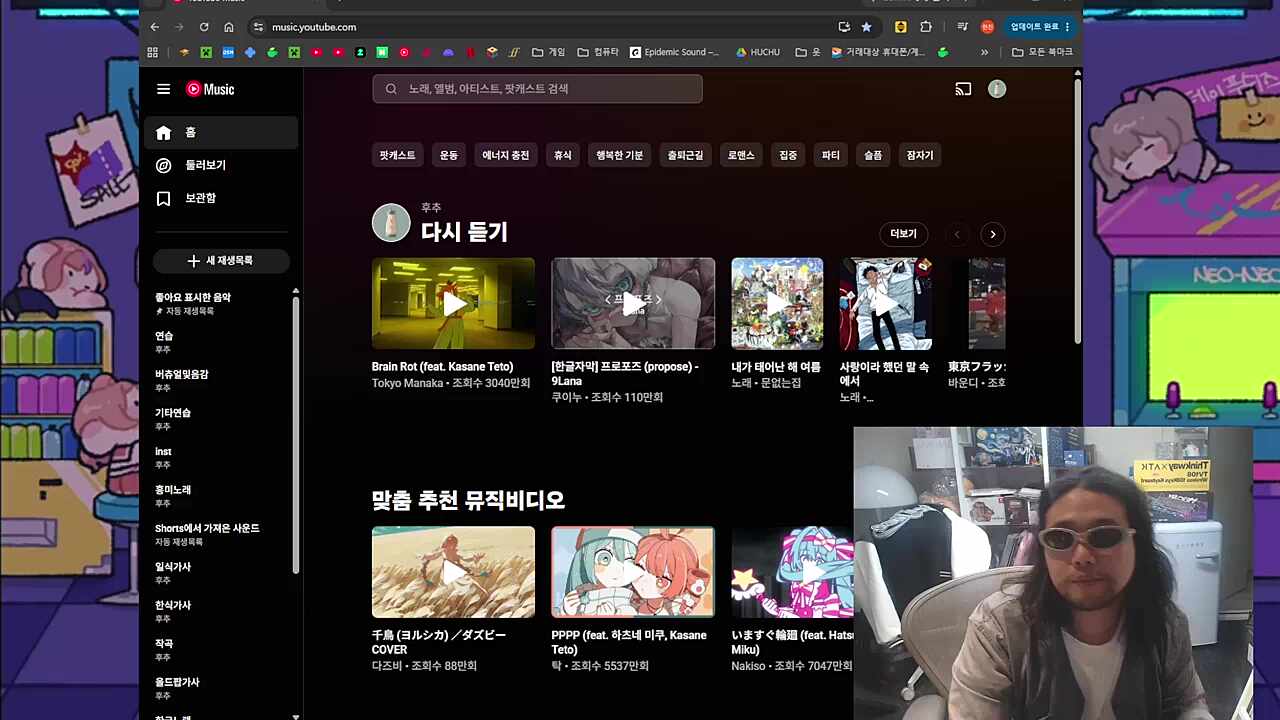
Task: Click the browser back arrow
Action: point(154,27)
